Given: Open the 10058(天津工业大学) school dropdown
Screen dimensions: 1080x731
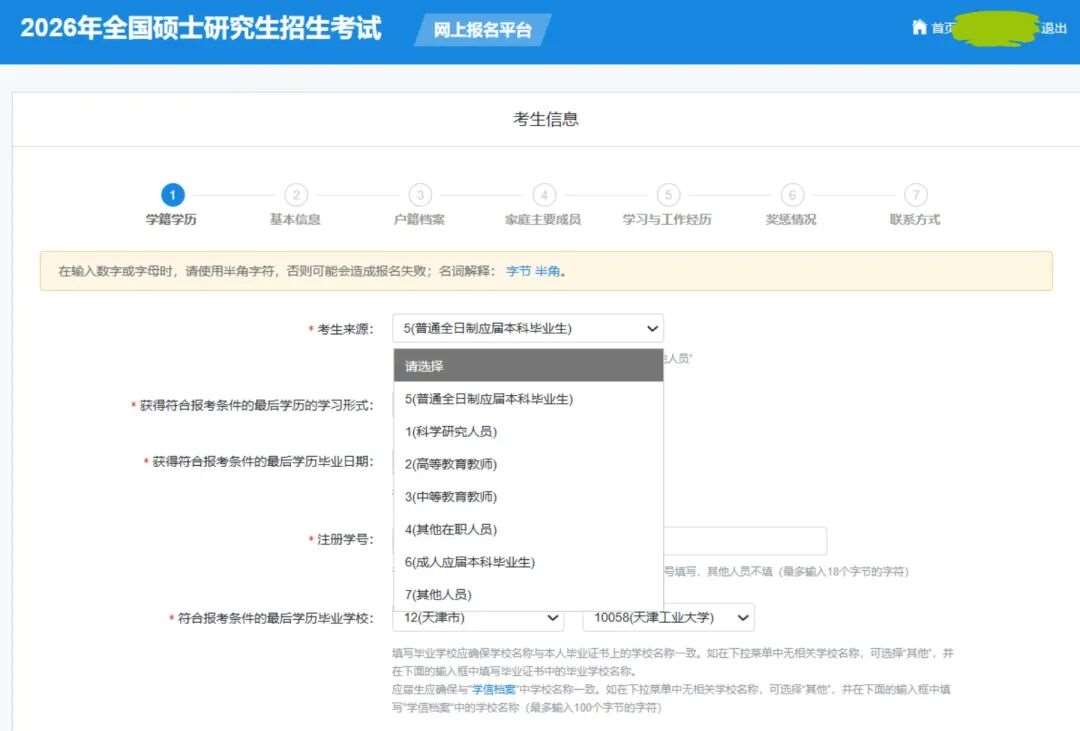Looking at the screenshot, I should [x=668, y=618].
